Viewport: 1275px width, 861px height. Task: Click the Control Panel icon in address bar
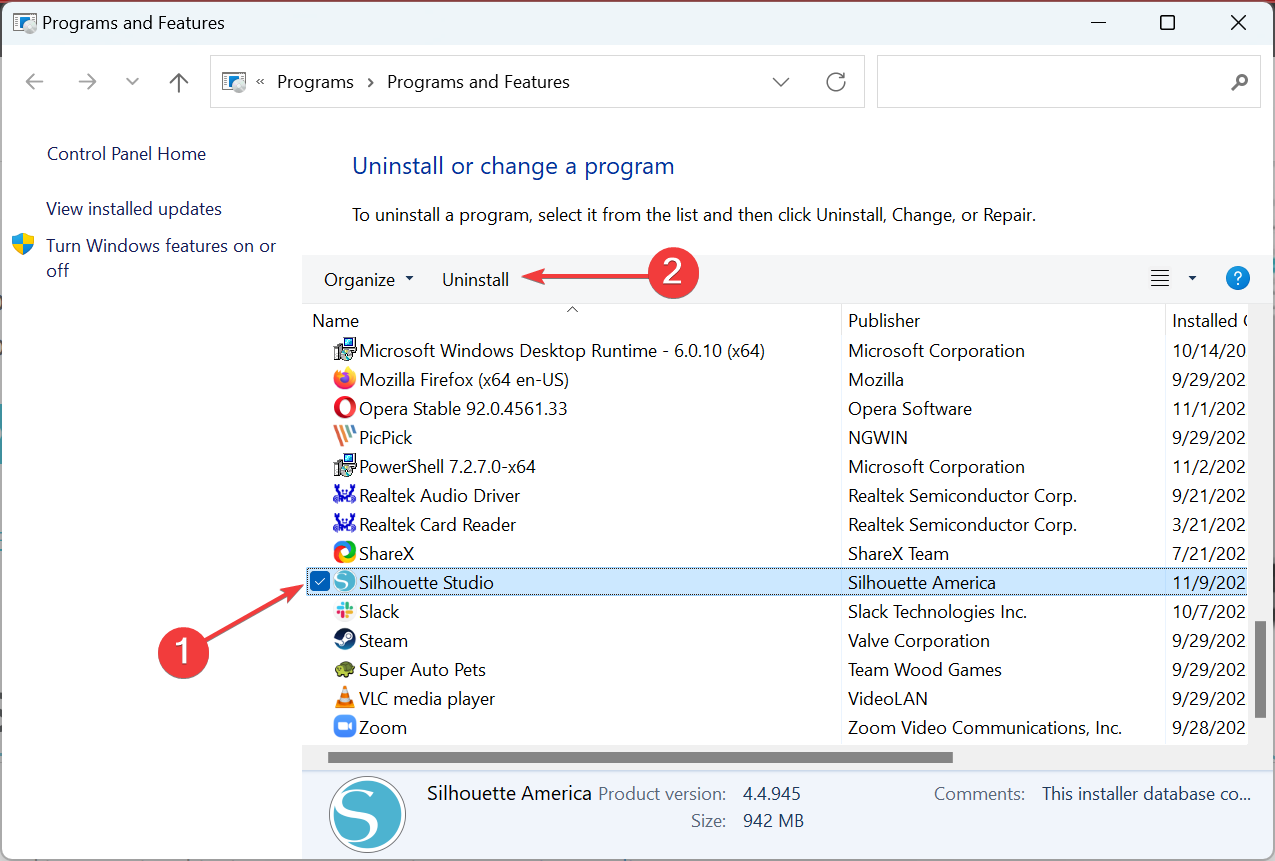click(x=234, y=82)
